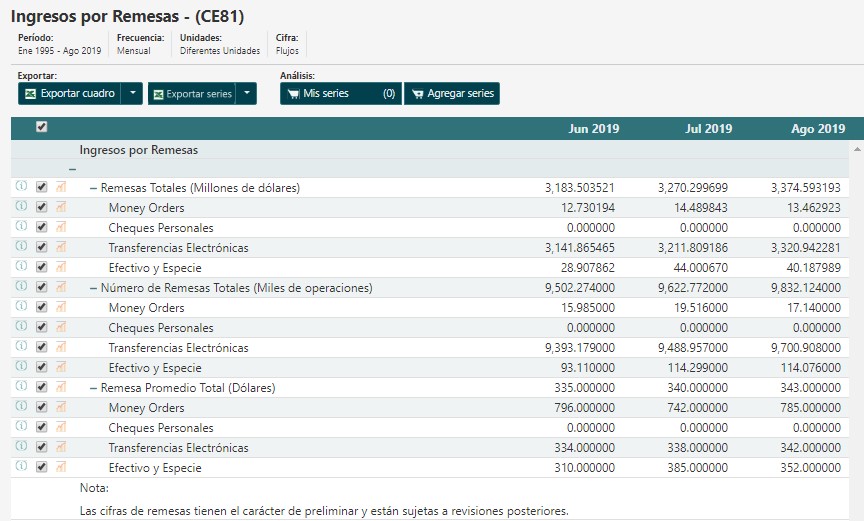Click the Agregar series button
Viewport: 864px width, 521px height.
coord(451,94)
